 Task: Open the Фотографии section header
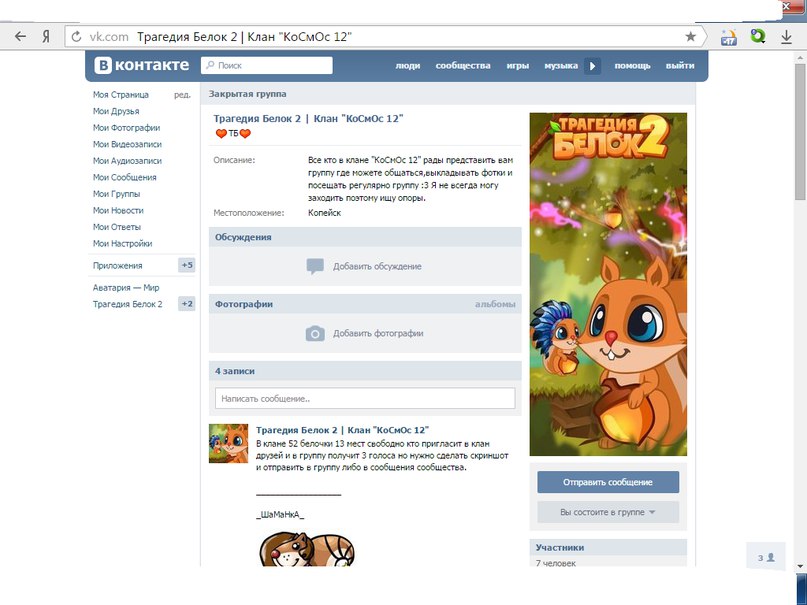[x=244, y=304]
